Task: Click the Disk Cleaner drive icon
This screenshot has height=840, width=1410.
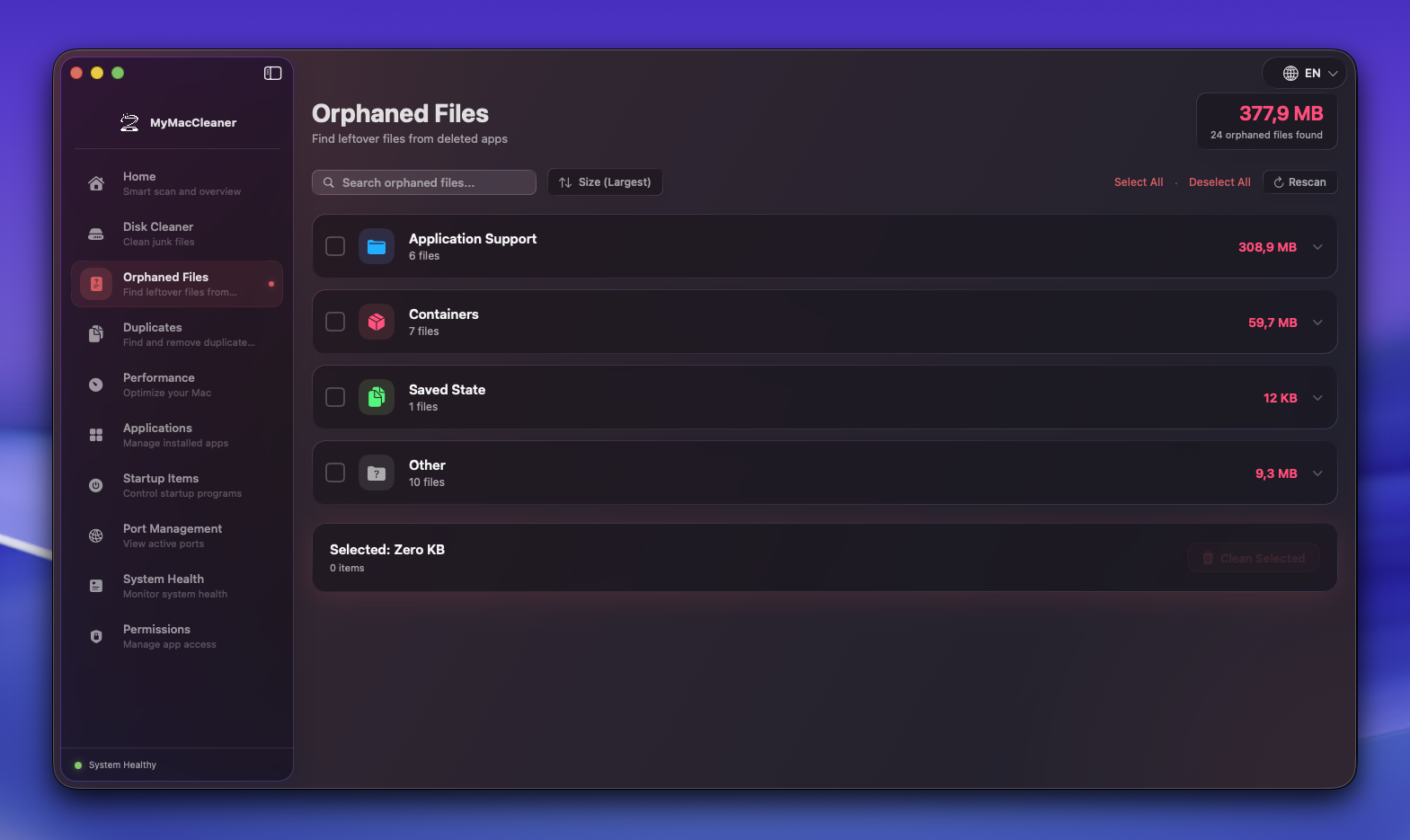Action: pyautogui.click(x=96, y=234)
